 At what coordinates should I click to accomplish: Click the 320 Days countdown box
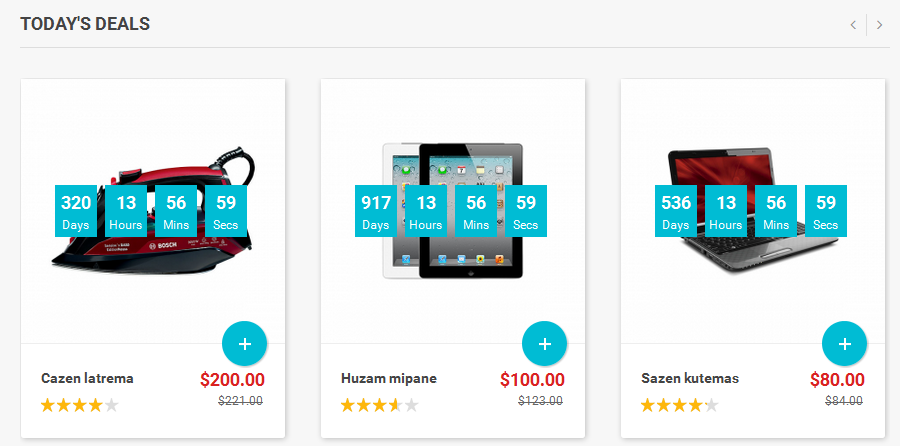click(76, 211)
